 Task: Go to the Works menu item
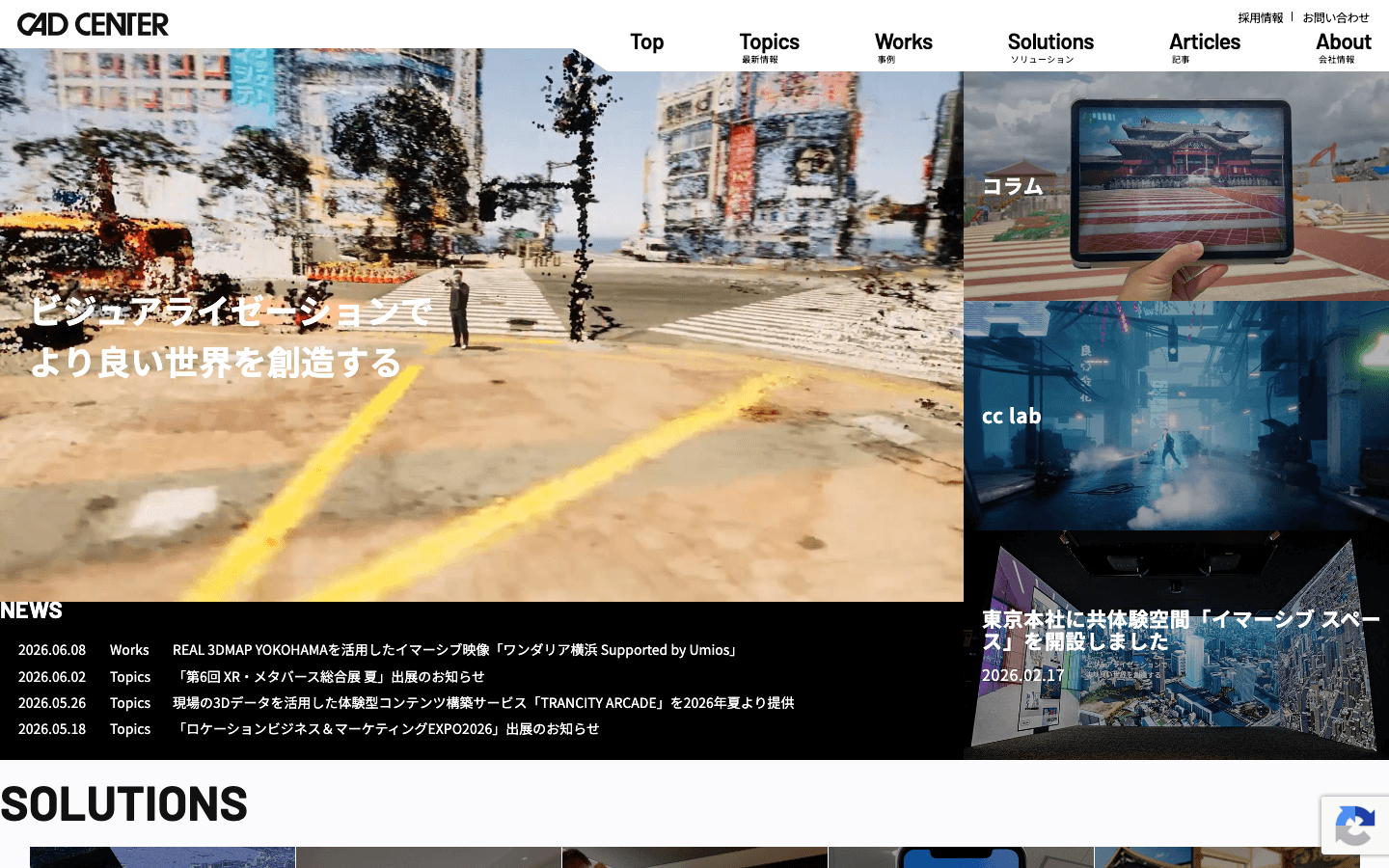pos(904,47)
